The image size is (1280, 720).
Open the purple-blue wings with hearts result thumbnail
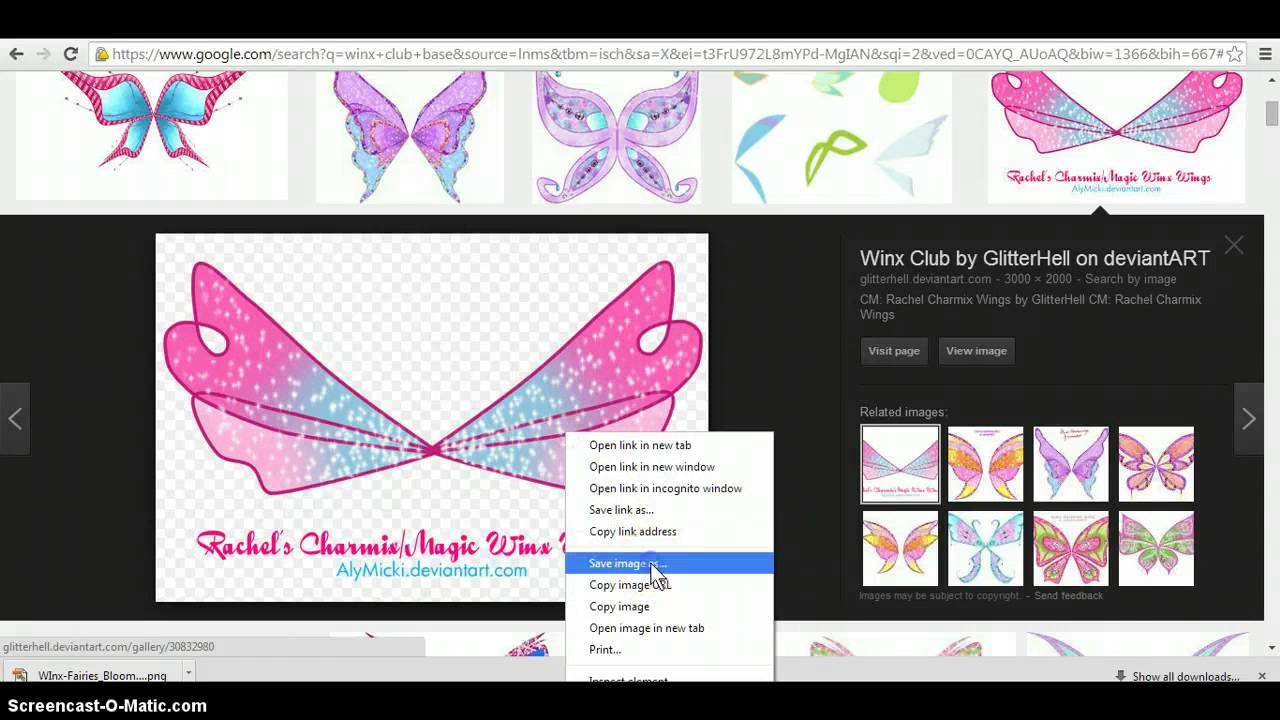coord(410,136)
